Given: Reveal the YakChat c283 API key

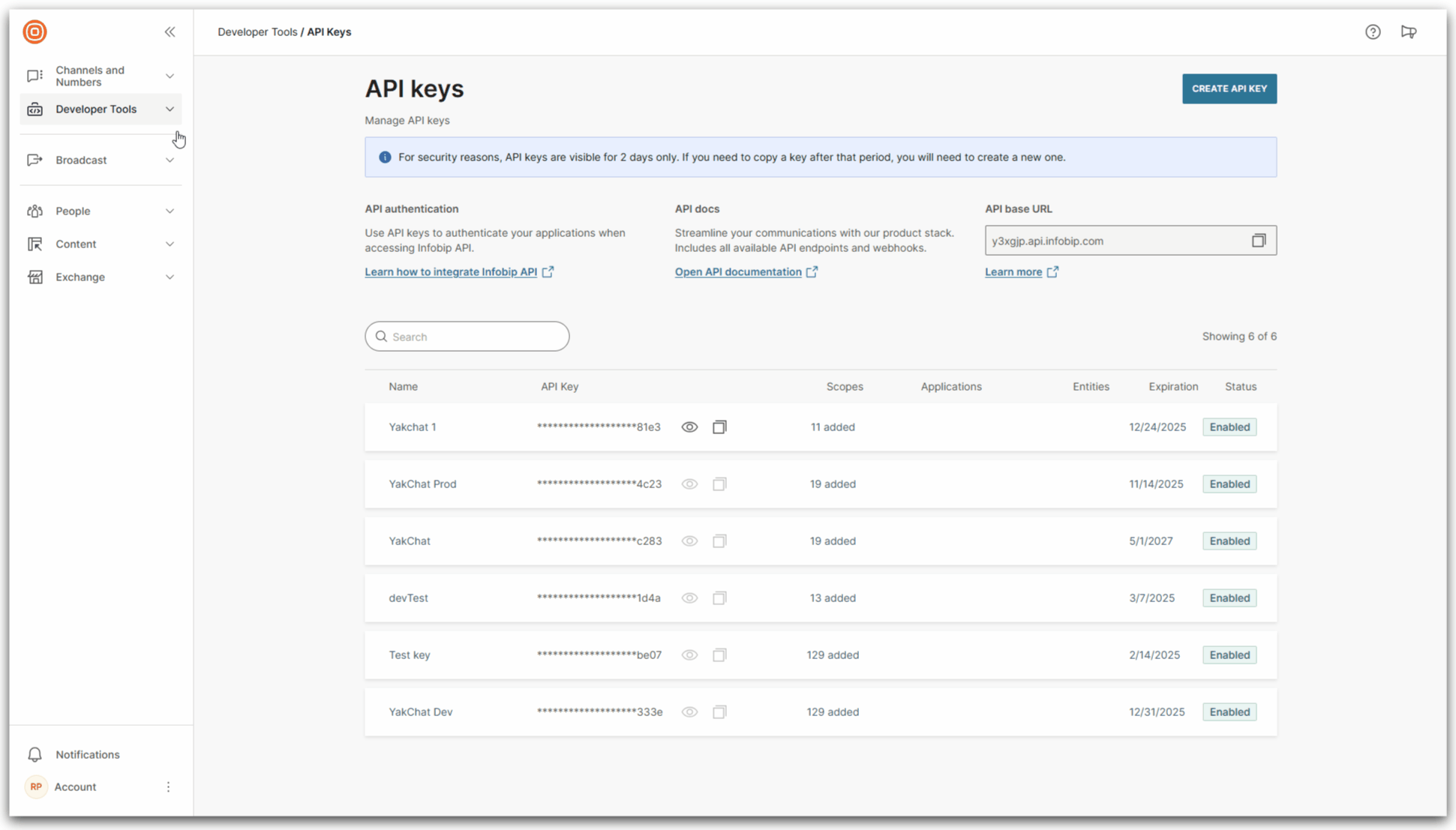Looking at the screenshot, I should point(689,541).
